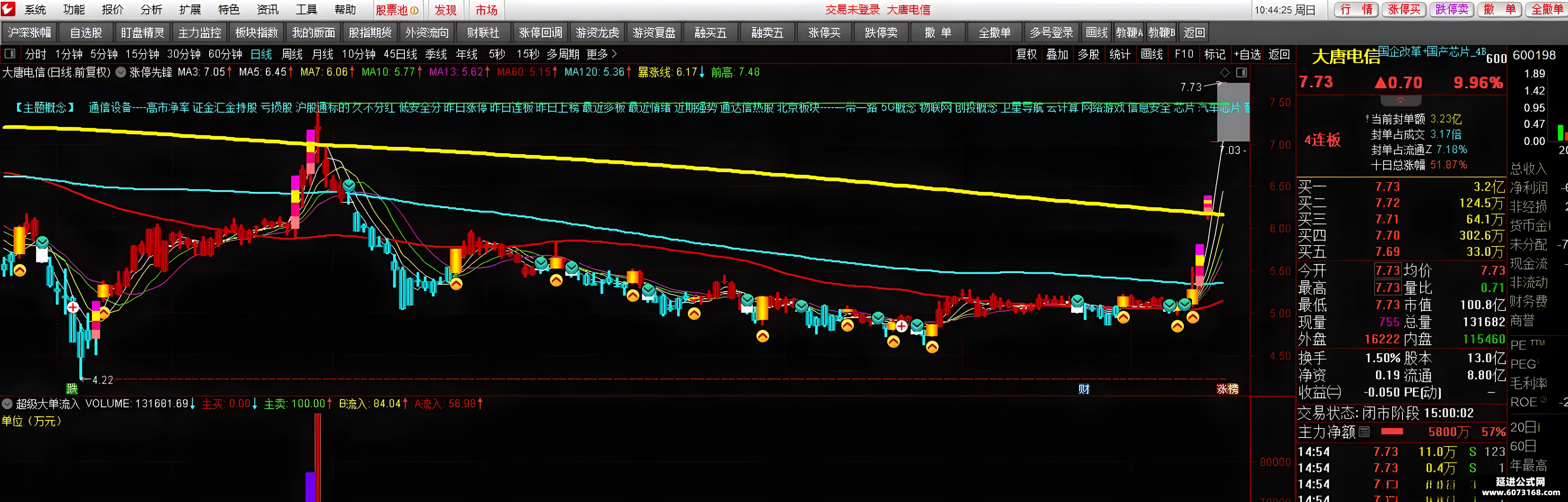Expand 更多 chart period options
Viewport: 1568px width, 502px height.
[x=601, y=54]
